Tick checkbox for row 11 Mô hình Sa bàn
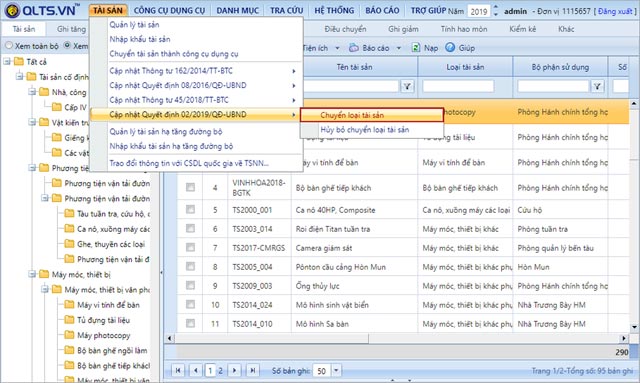640x383 pixels. click(190, 323)
